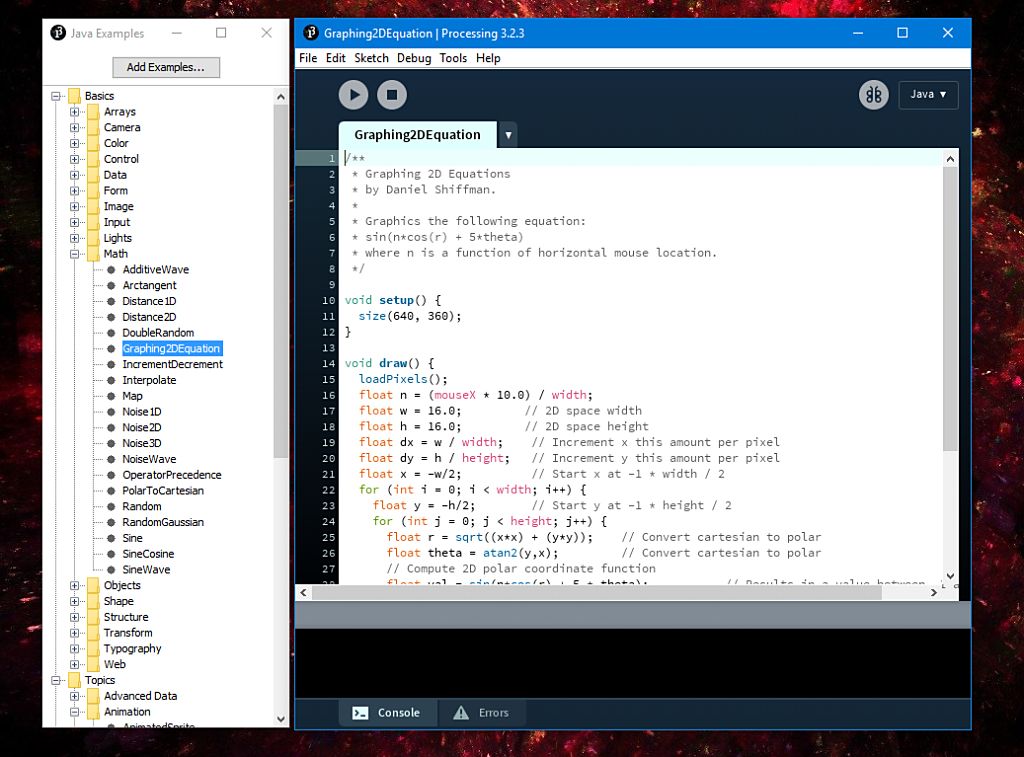The height and width of the screenshot is (757, 1024).
Task: Select the Arctangent example
Action: pyautogui.click(x=149, y=285)
